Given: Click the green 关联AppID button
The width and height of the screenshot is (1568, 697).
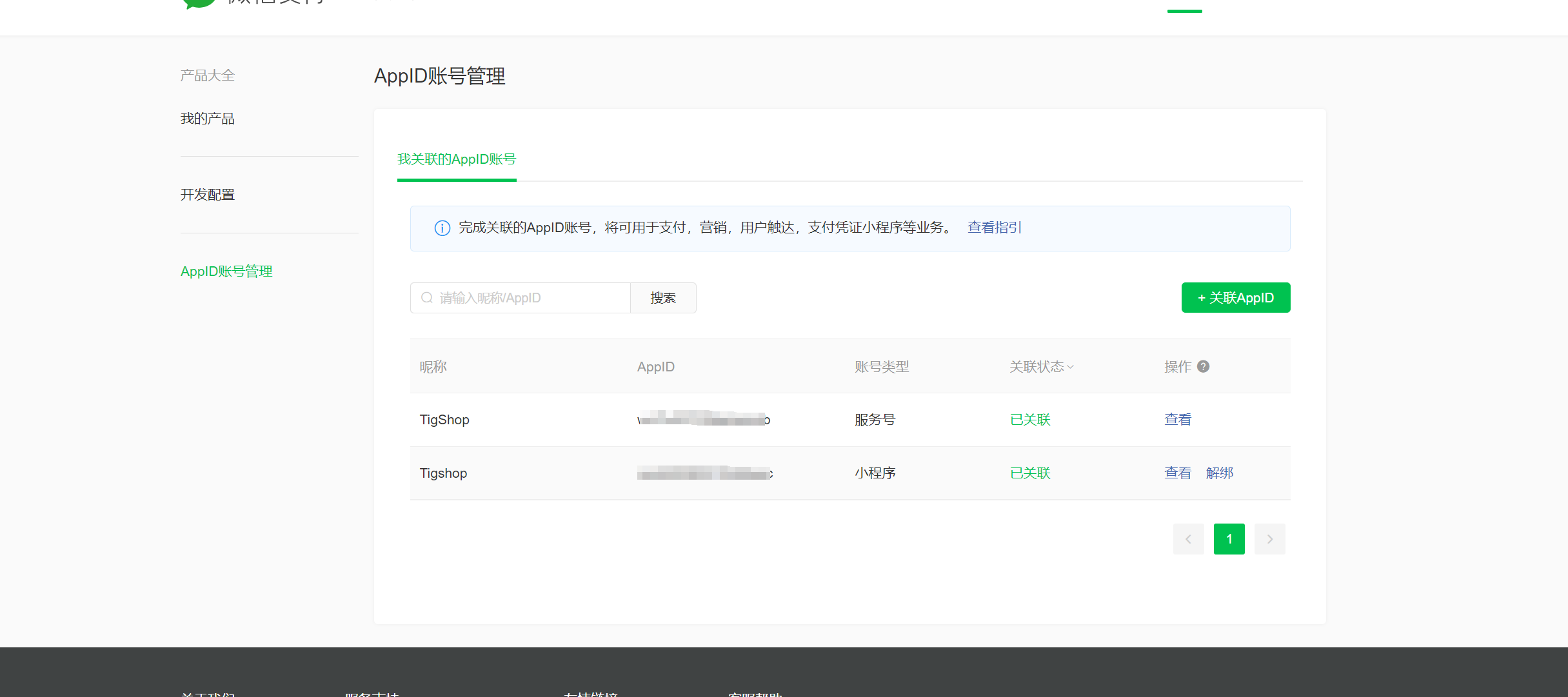Looking at the screenshot, I should pos(1236,298).
